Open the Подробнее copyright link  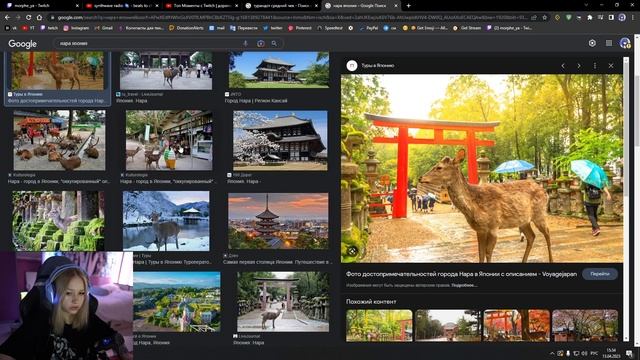coord(464,285)
